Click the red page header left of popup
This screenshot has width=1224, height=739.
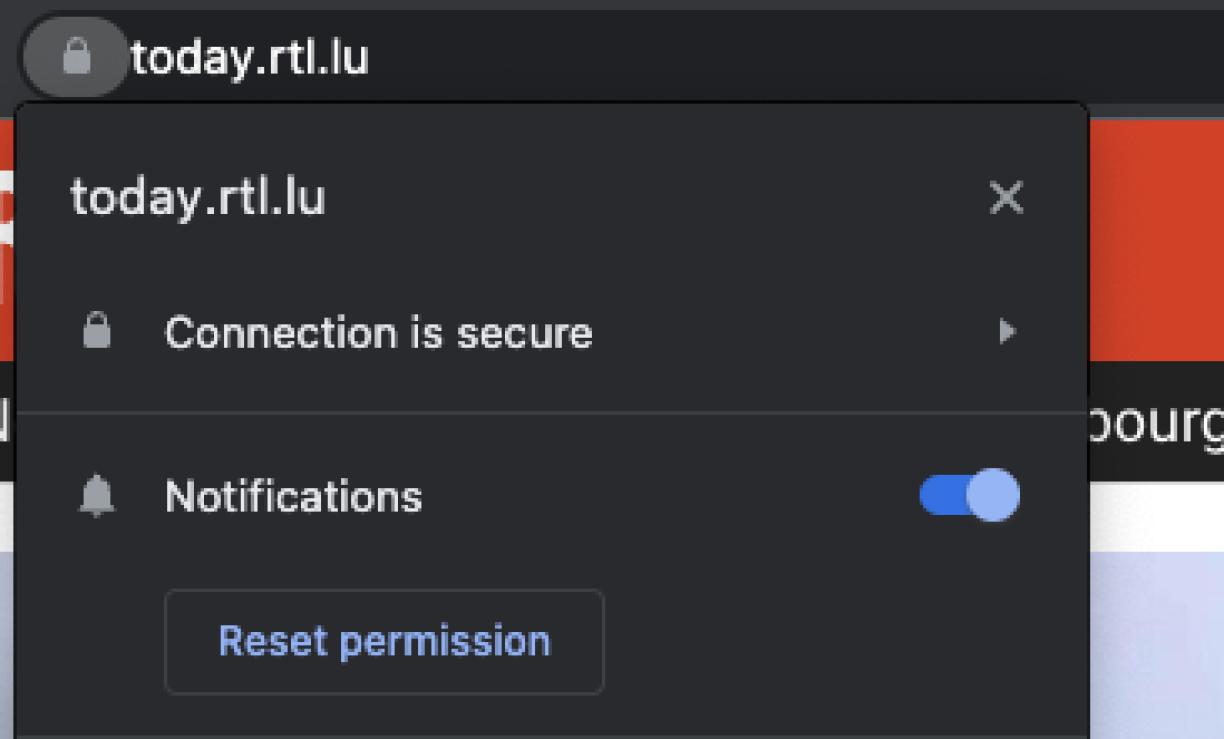pos(6,300)
